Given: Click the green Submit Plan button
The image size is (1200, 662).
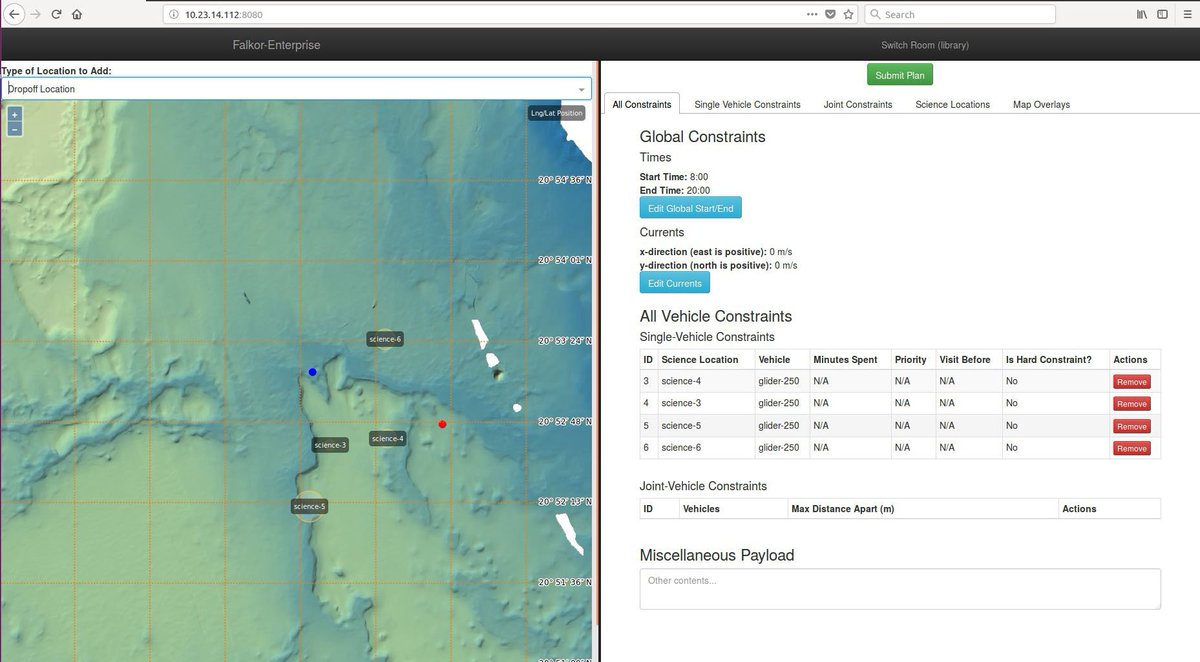Looking at the screenshot, I should (900, 75).
